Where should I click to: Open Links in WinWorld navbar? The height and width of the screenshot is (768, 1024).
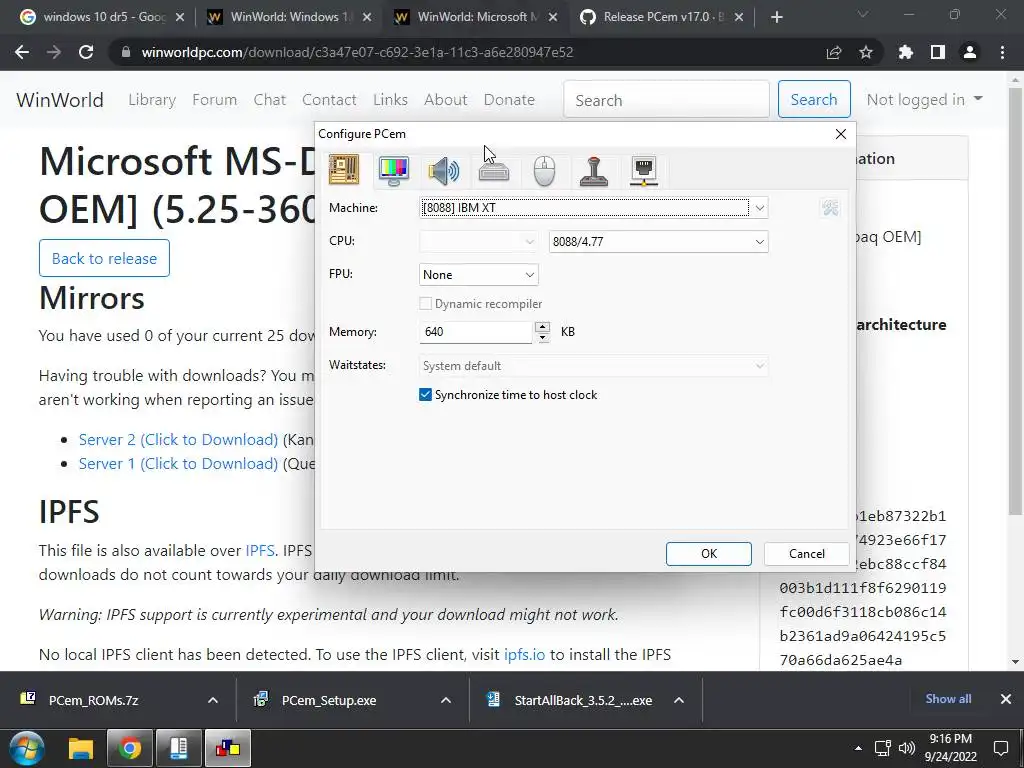pyautogui.click(x=391, y=100)
